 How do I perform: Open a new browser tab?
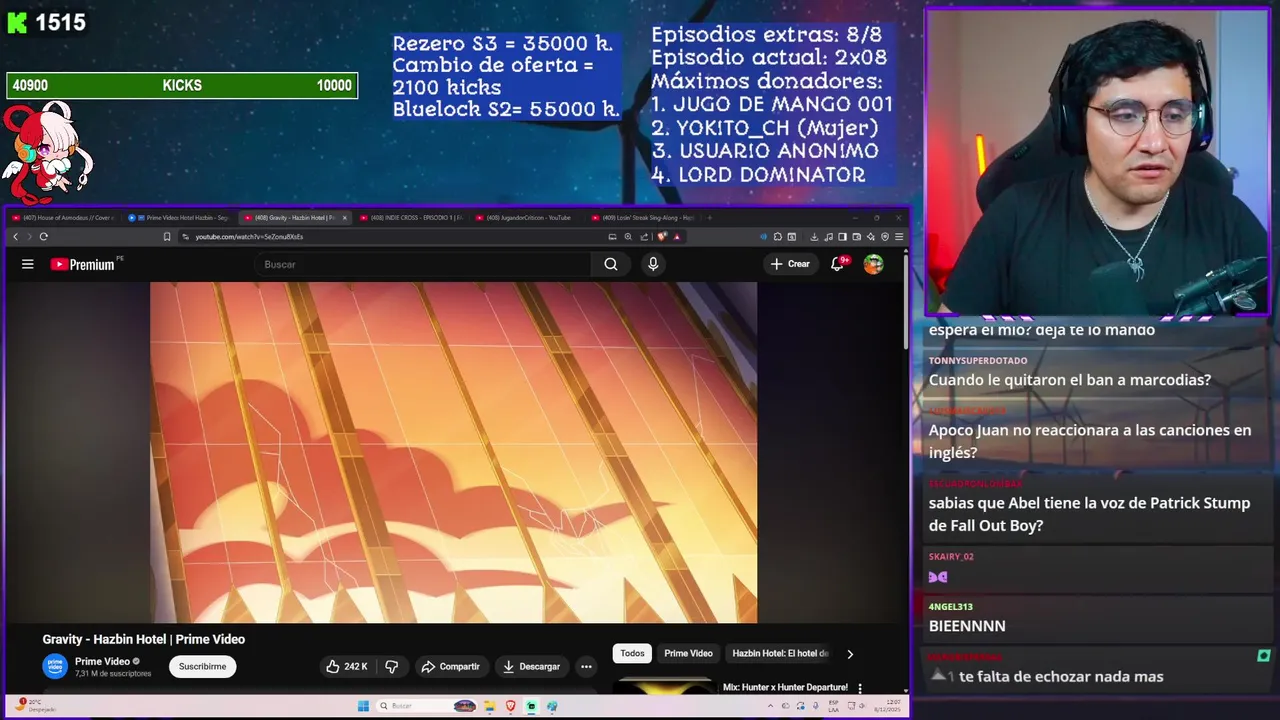click(x=710, y=217)
